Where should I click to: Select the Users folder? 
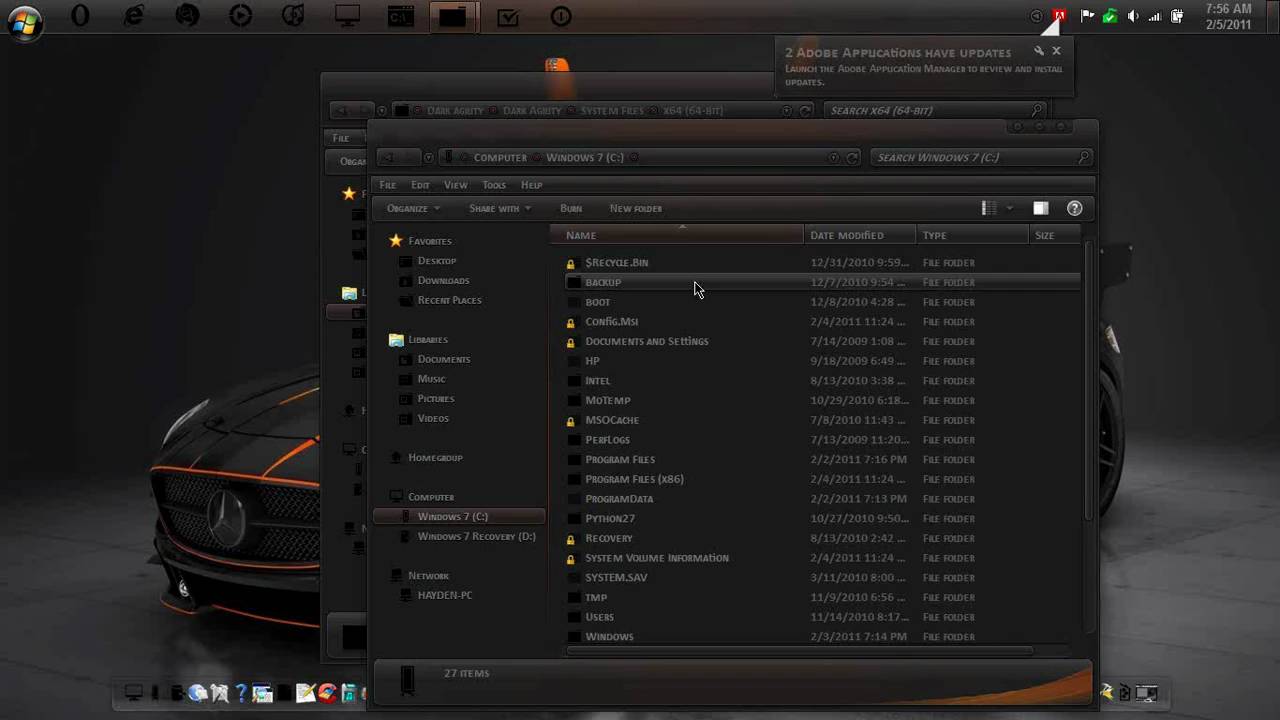[x=599, y=617]
